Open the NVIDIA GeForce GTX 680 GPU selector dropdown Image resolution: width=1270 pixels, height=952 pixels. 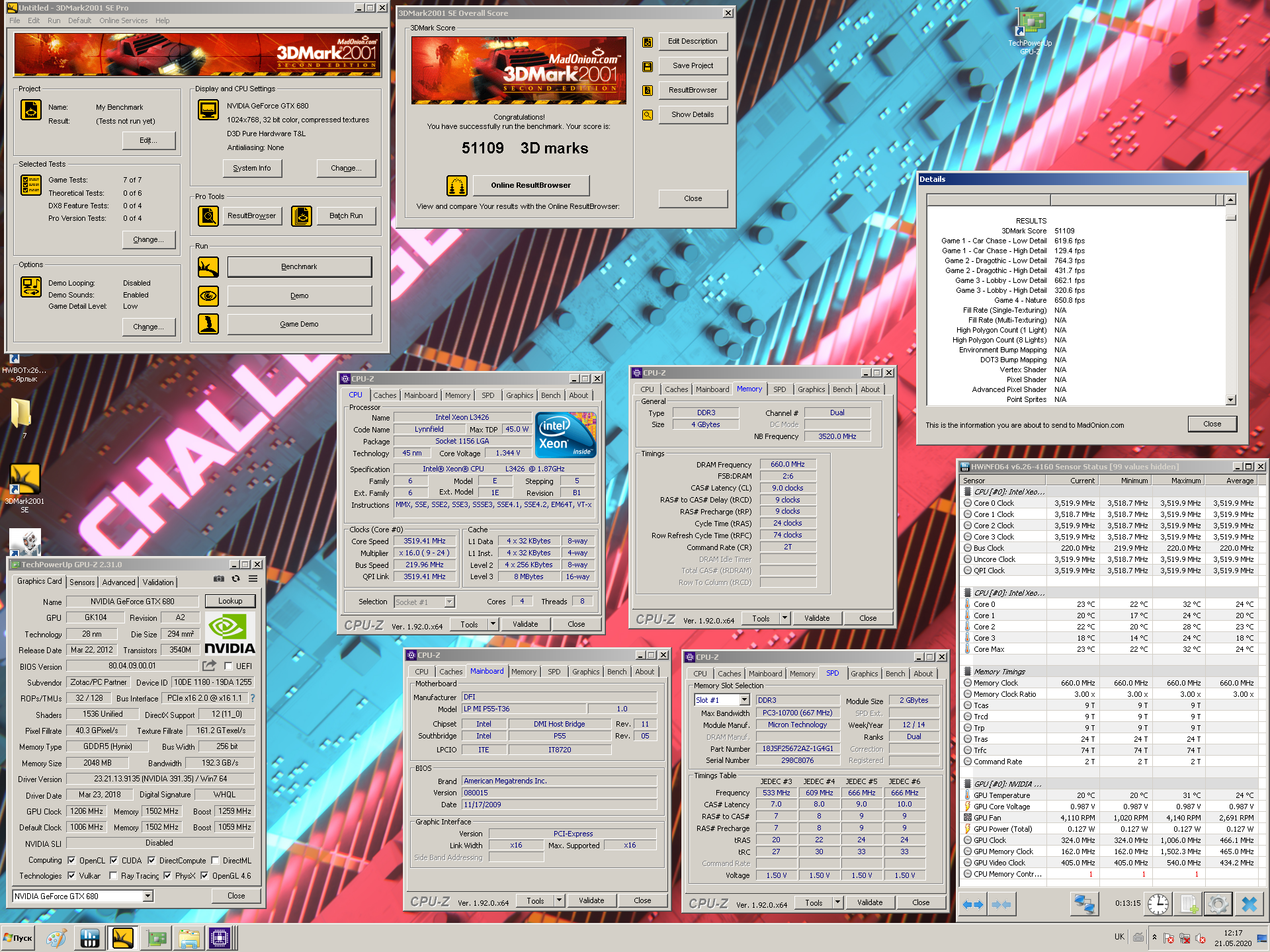(x=148, y=896)
